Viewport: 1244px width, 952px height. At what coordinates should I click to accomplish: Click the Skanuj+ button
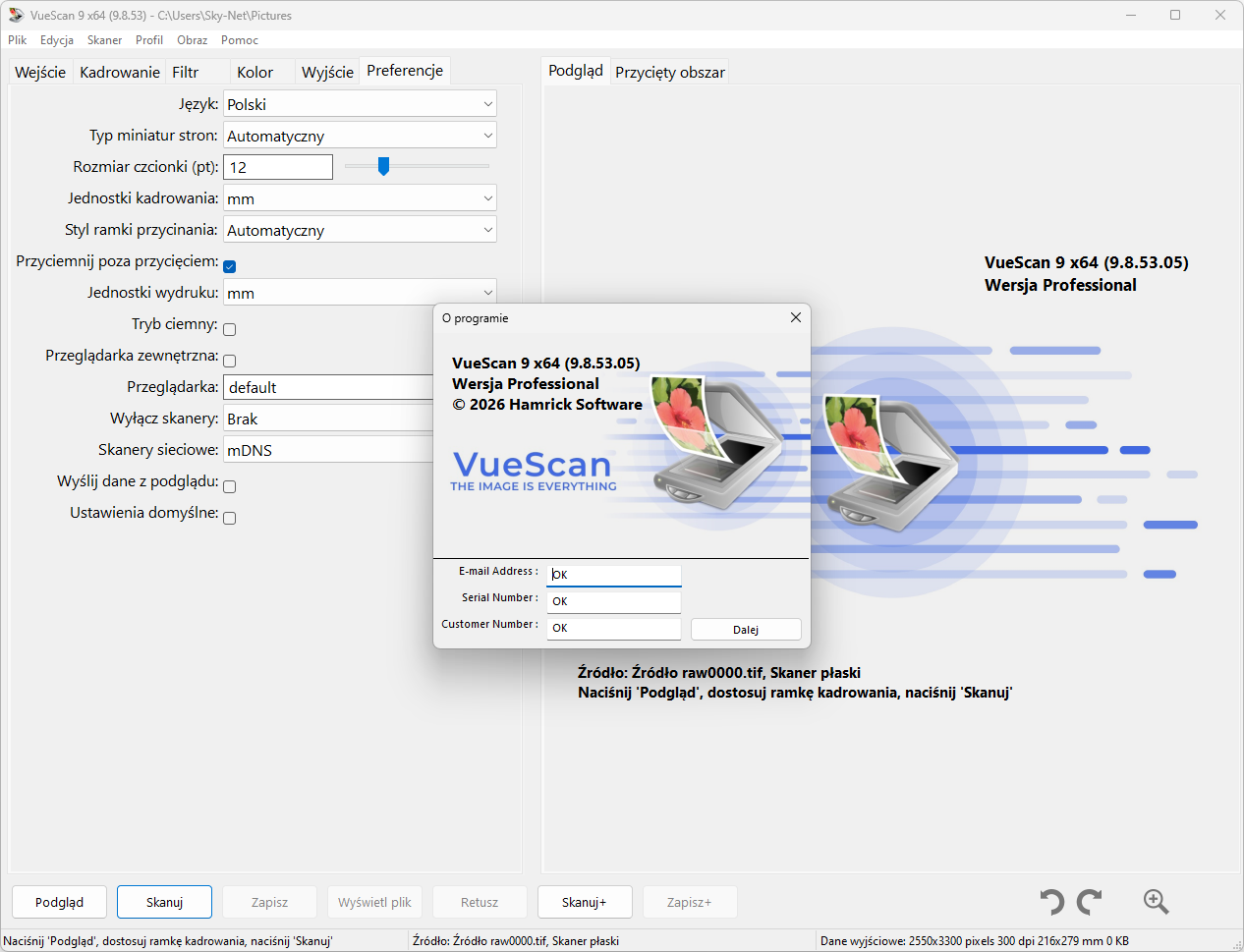[x=584, y=902]
